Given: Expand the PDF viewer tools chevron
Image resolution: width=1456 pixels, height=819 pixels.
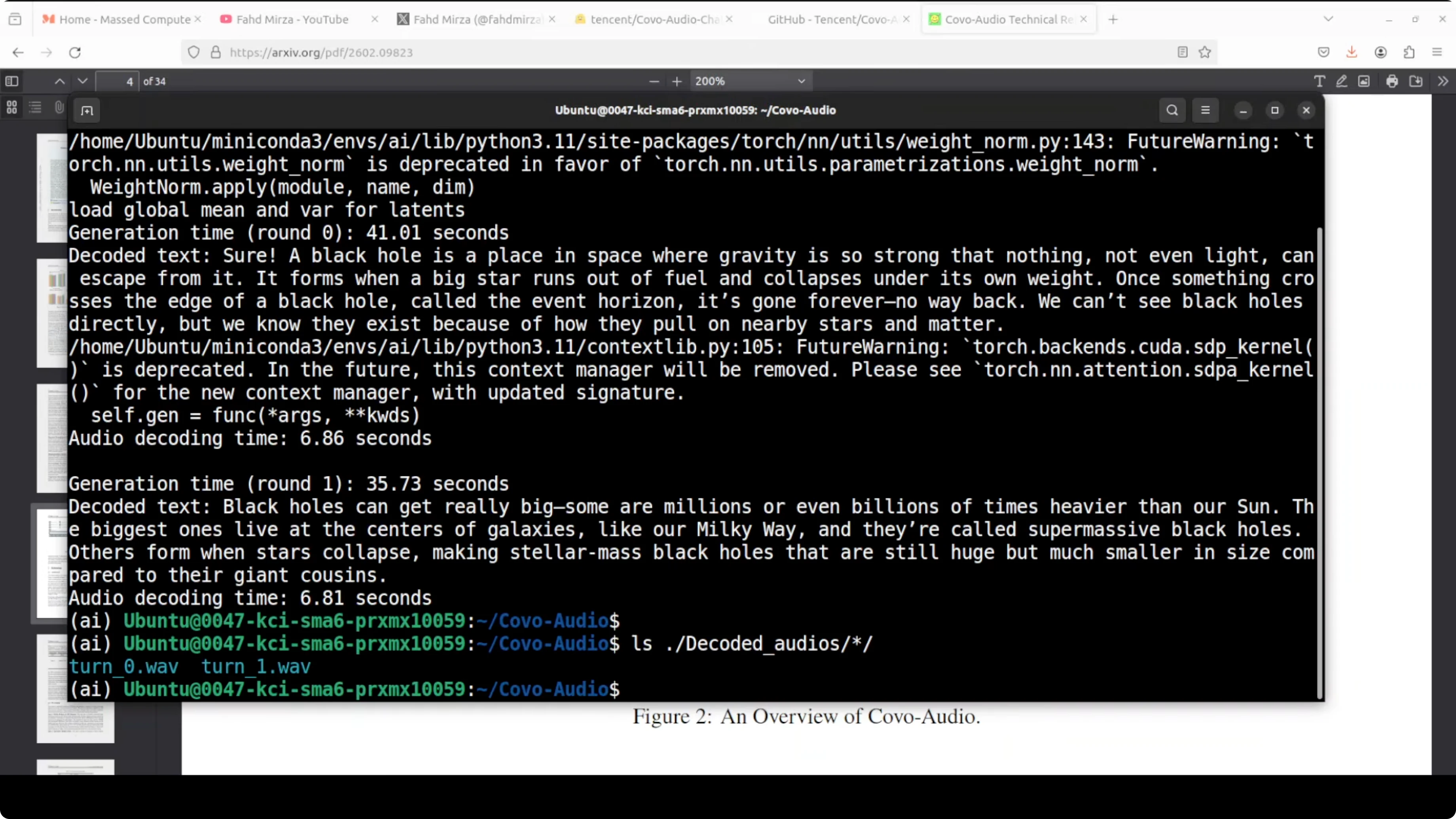Looking at the screenshot, I should (1443, 82).
